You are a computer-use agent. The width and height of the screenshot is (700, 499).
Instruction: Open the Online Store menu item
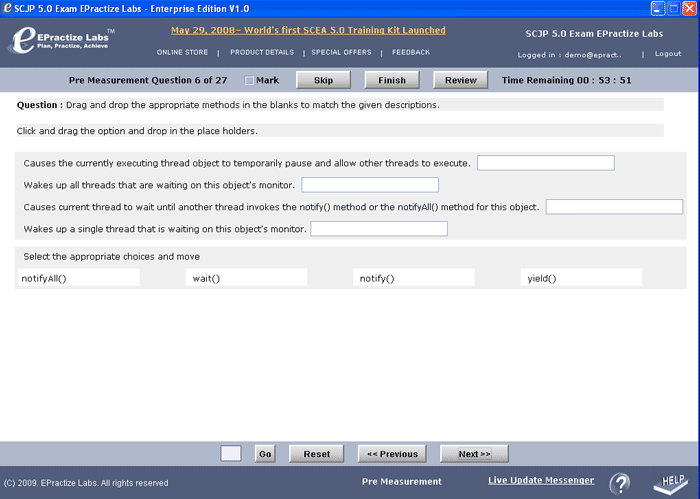(182, 52)
